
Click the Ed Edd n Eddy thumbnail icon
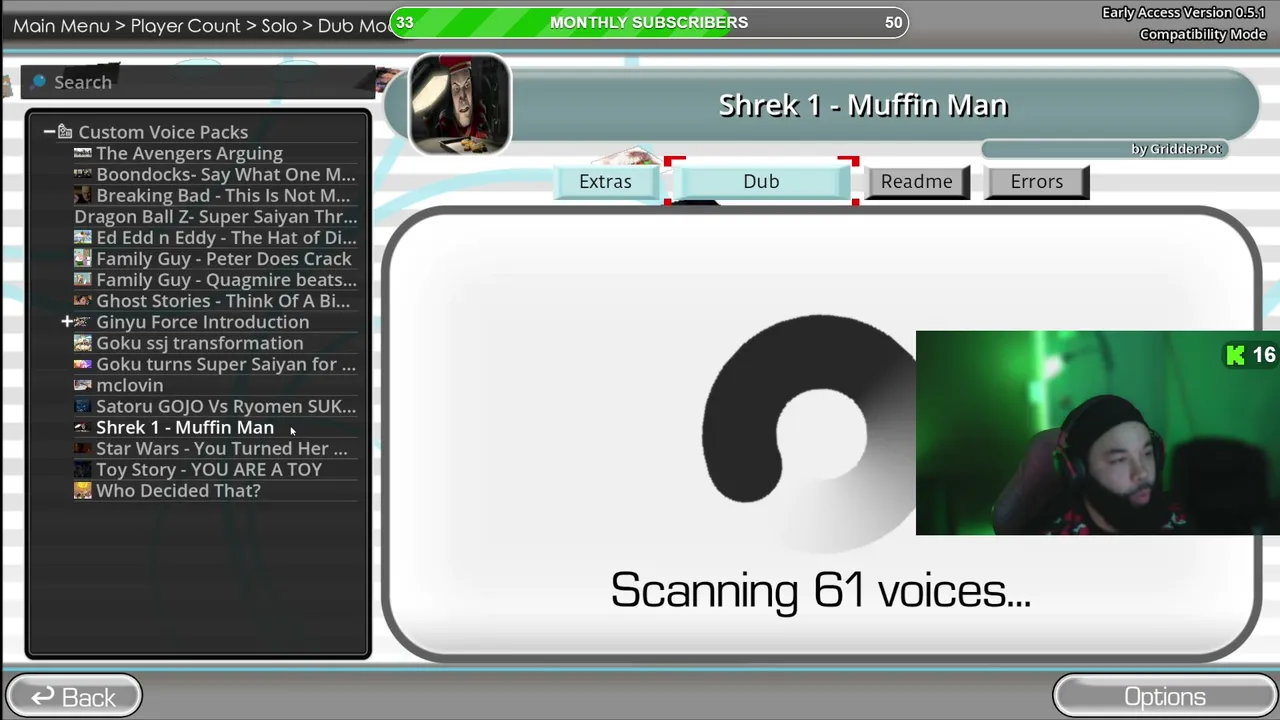(83, 237)
